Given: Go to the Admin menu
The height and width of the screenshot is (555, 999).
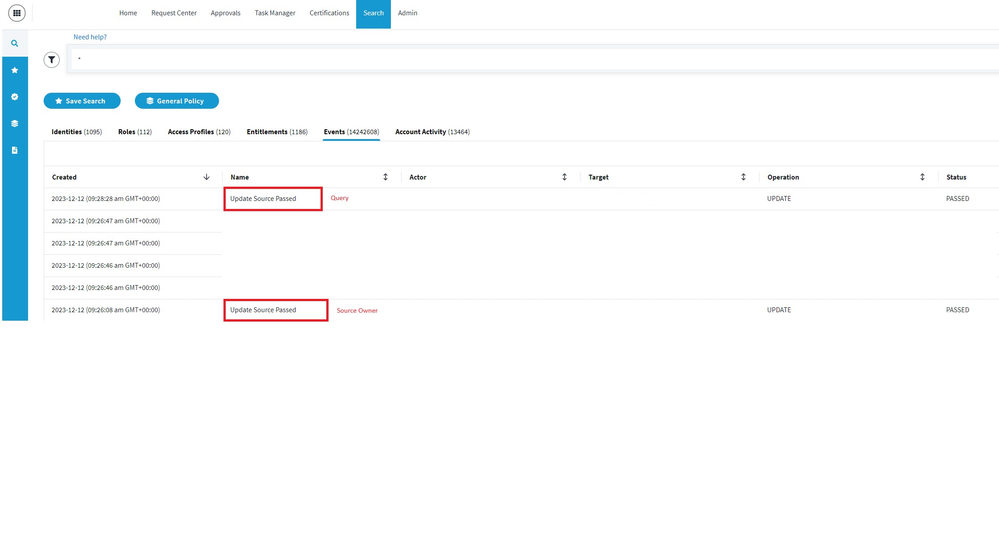Looking at the screenshot, I should point(407,13).
